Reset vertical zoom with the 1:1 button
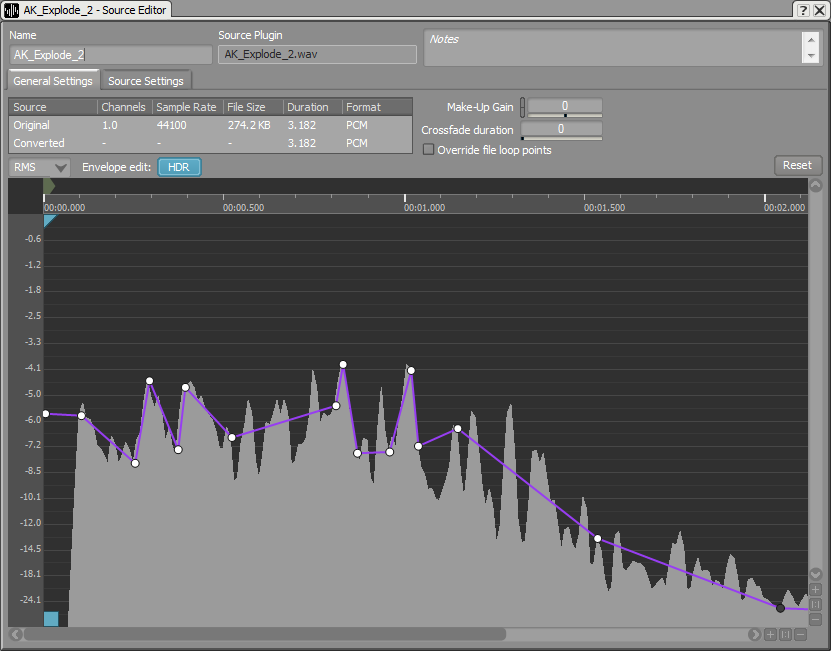831x651 pixels. (x=816, y=604)
